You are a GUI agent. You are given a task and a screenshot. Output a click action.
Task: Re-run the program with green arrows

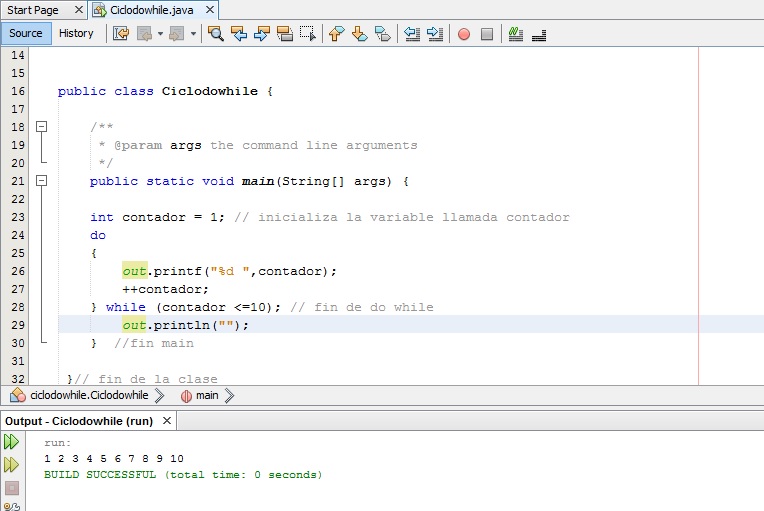[11, 441]
